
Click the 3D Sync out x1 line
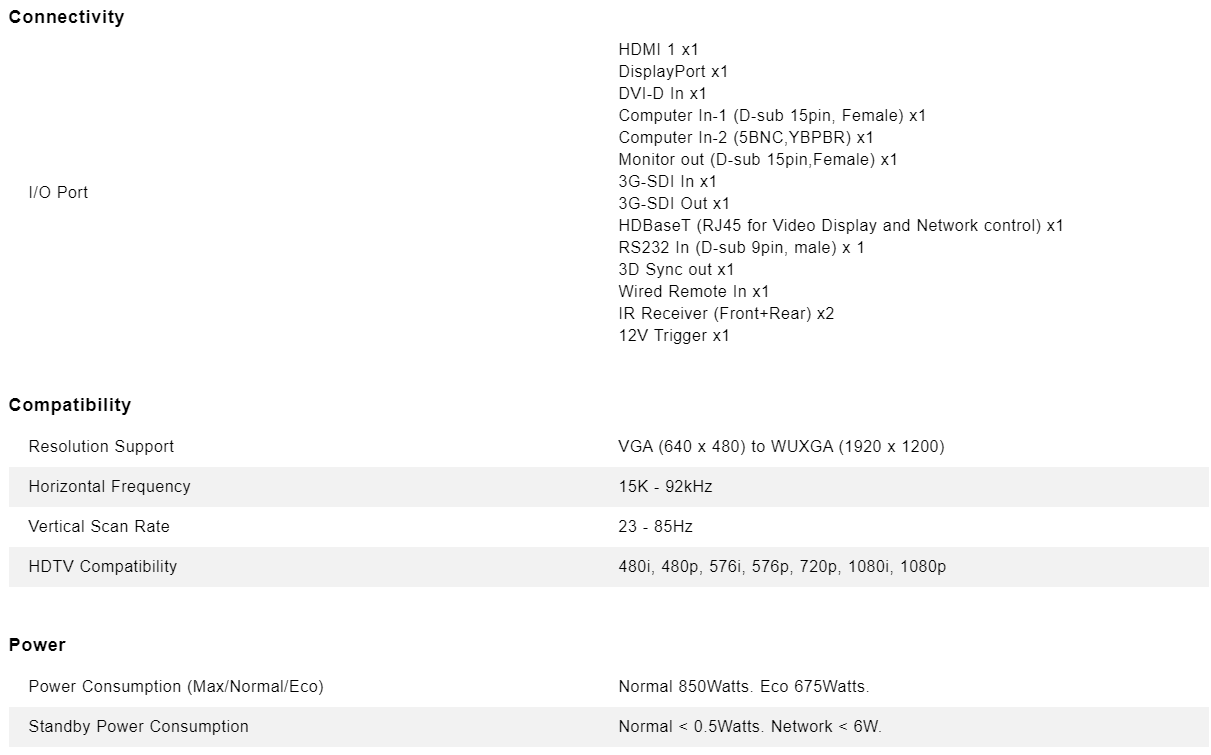676,269
